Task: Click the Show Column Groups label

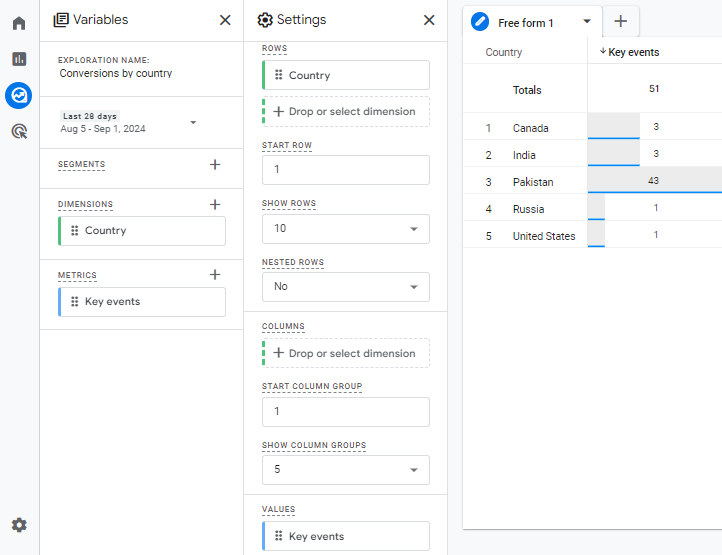Action: (x=314, y=445)
